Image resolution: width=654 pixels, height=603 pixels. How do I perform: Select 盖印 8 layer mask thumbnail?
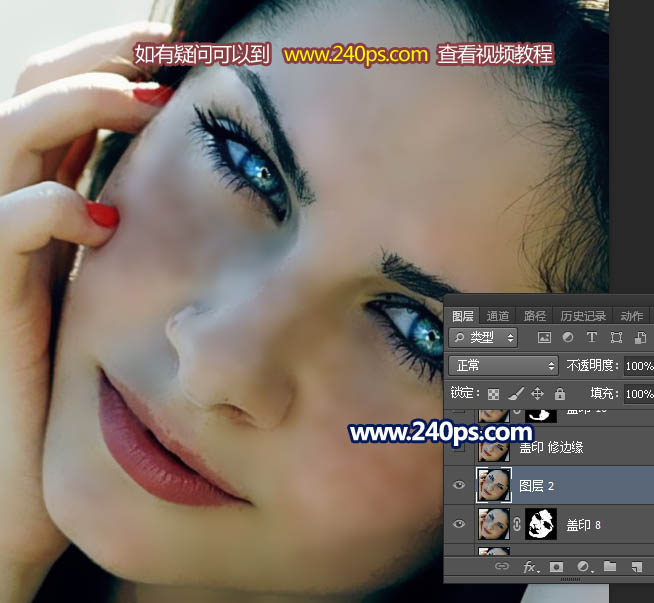(x=541, y=524)
